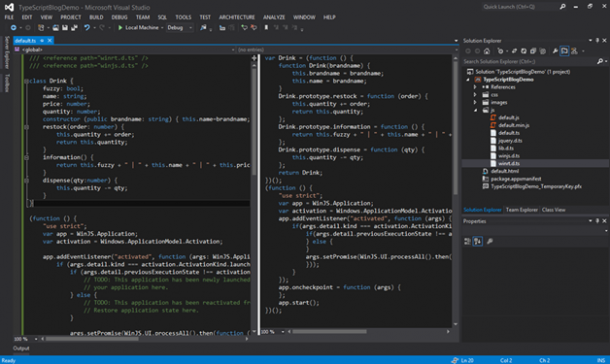Click the Open File toolbar icon

pyautogui.click(x=56, y=28)
